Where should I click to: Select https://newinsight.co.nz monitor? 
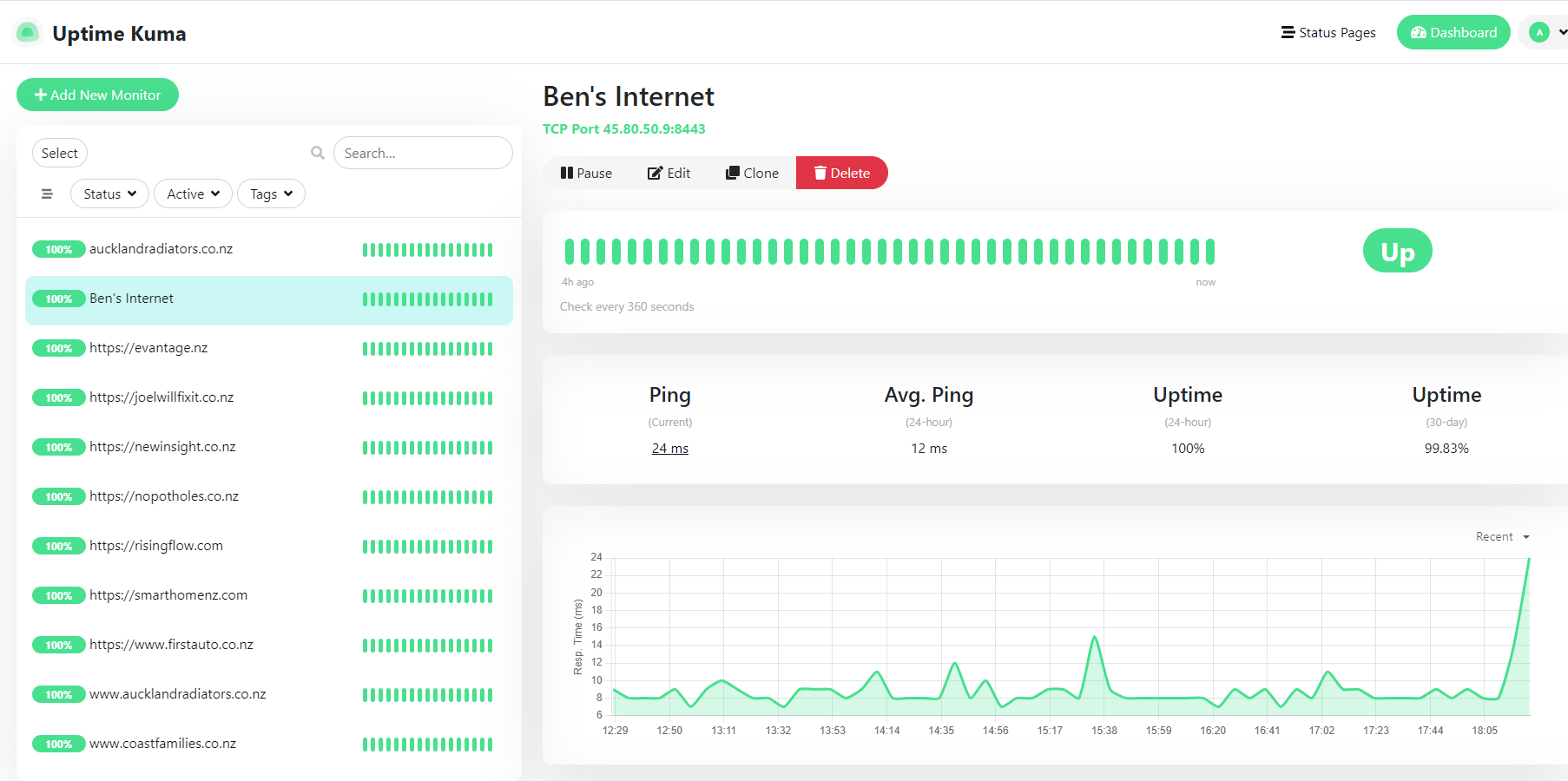[269, 448]
